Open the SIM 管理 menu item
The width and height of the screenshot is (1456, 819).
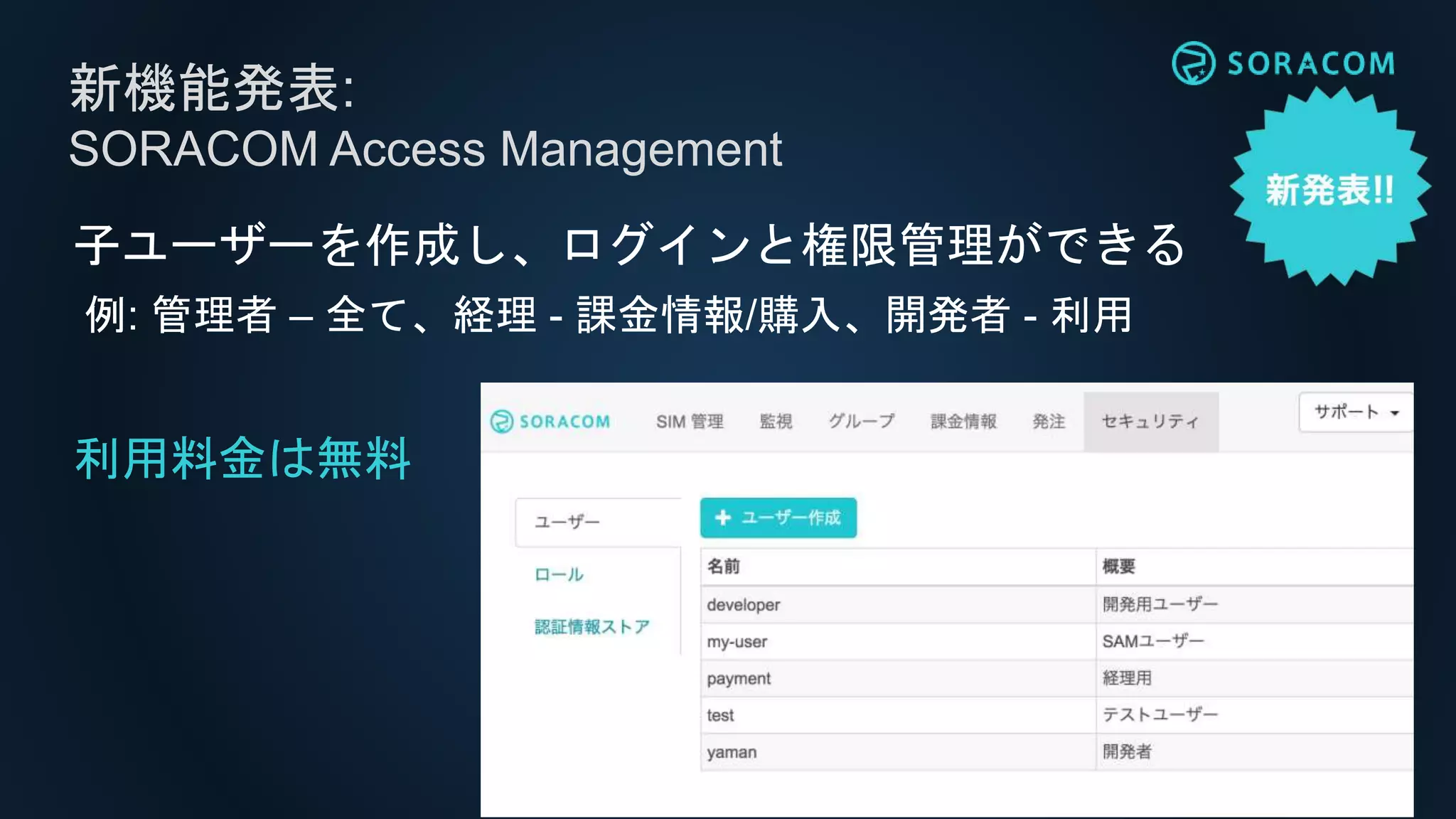pyautogui.click(x=690, y=422)
